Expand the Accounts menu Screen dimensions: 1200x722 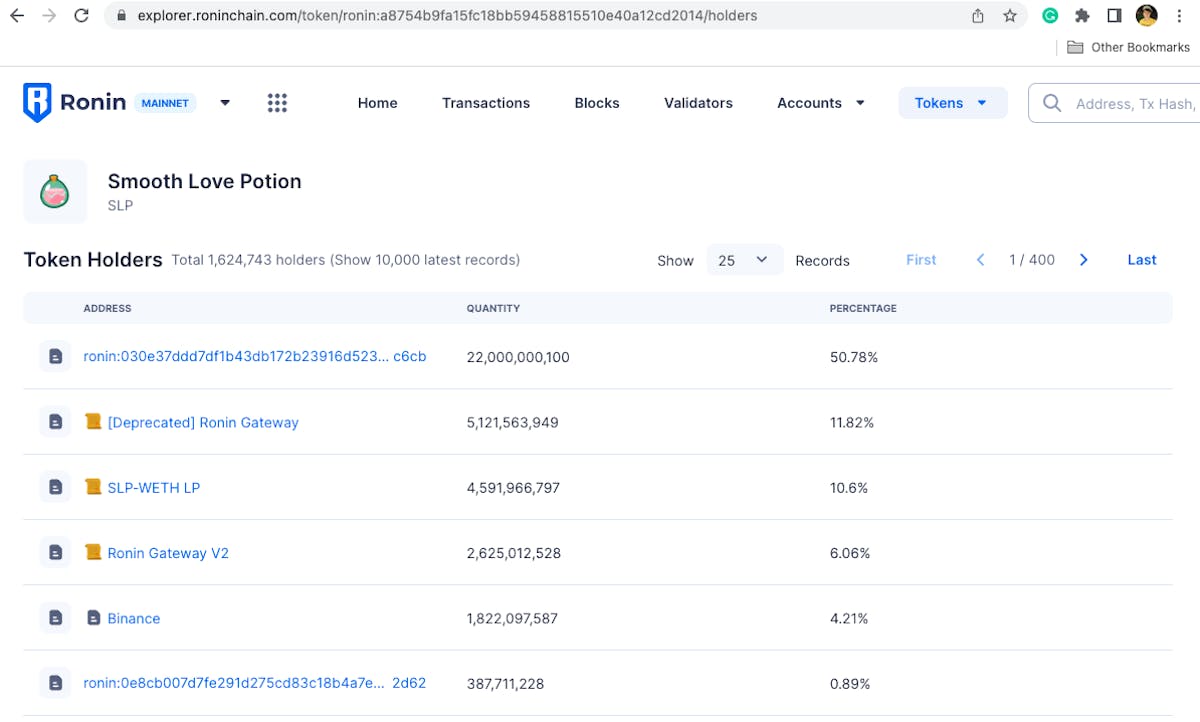point(820,103)
